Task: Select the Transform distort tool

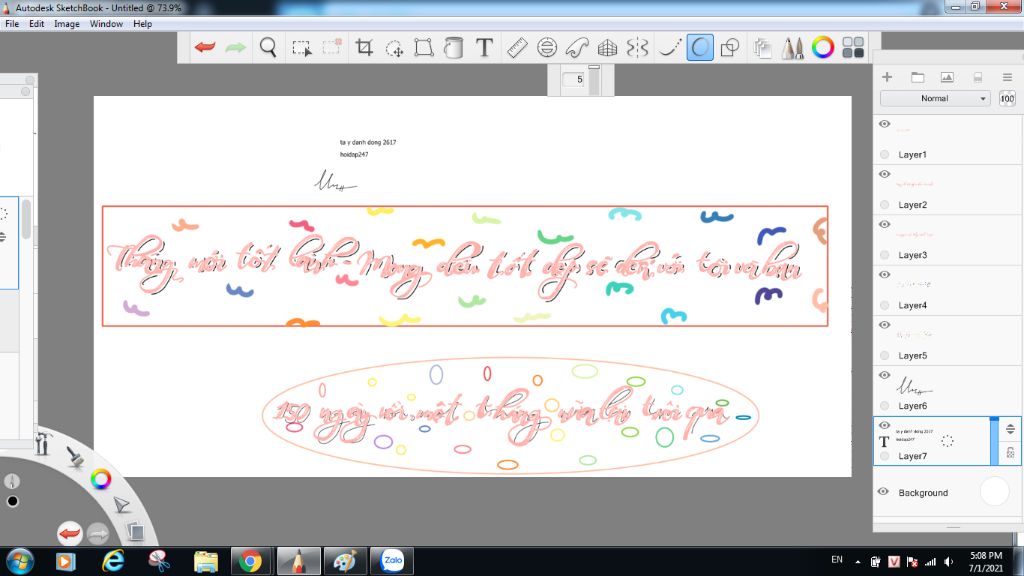Action: point(424,48)
